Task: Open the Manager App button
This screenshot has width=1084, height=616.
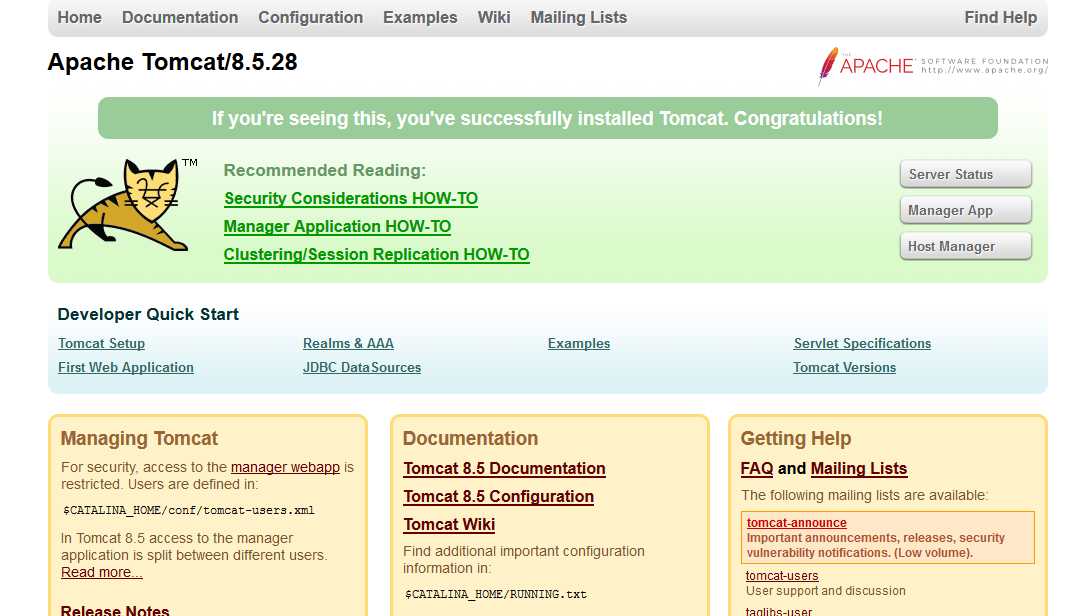Action: coord(966,210)
